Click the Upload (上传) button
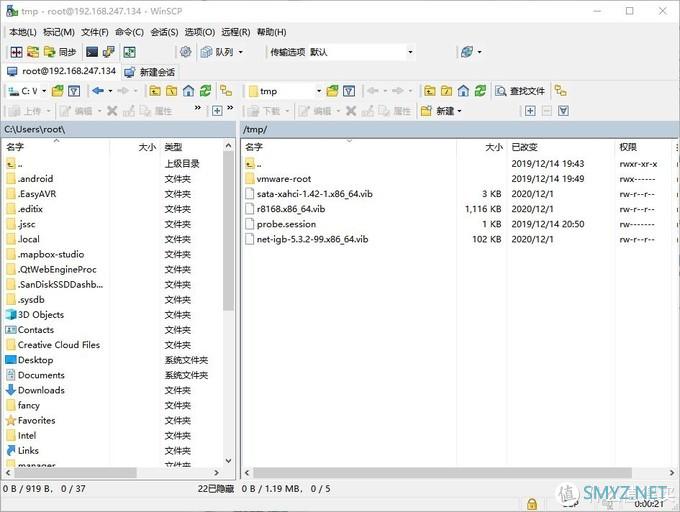Viewport: 680px width, 512px height. coord(29,111)
